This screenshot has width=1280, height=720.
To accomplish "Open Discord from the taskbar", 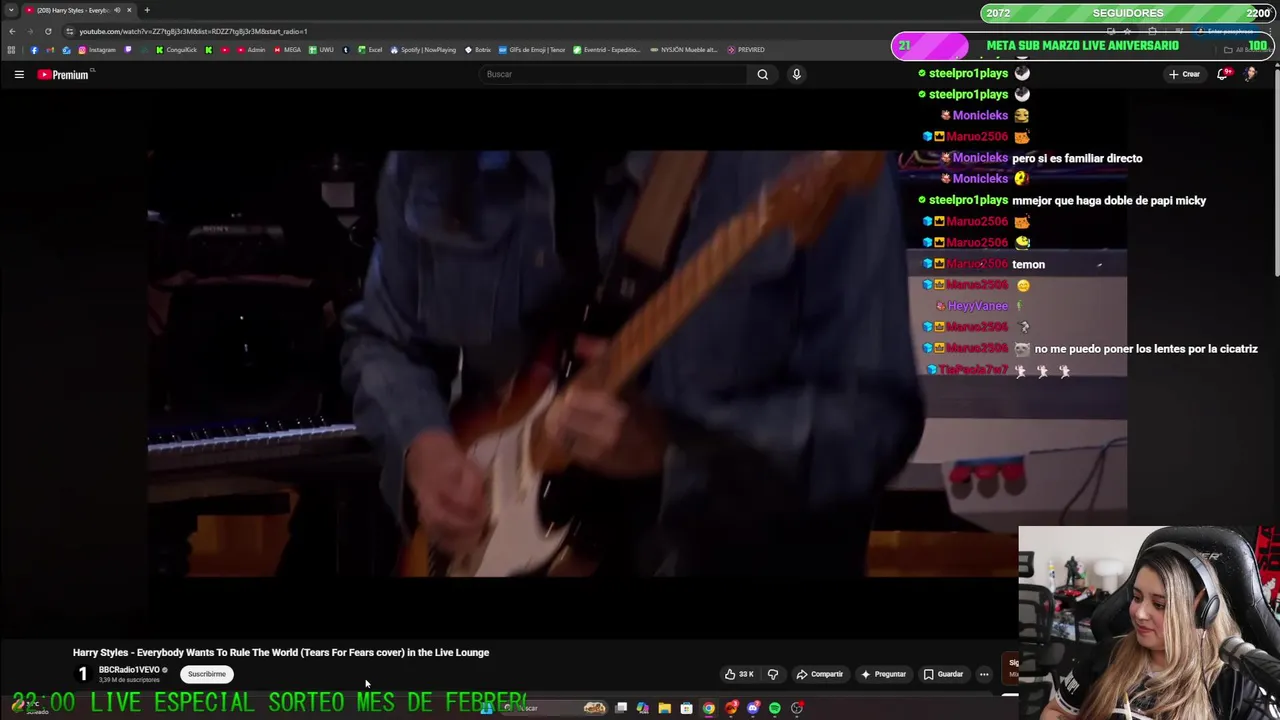I will (753, 708).
